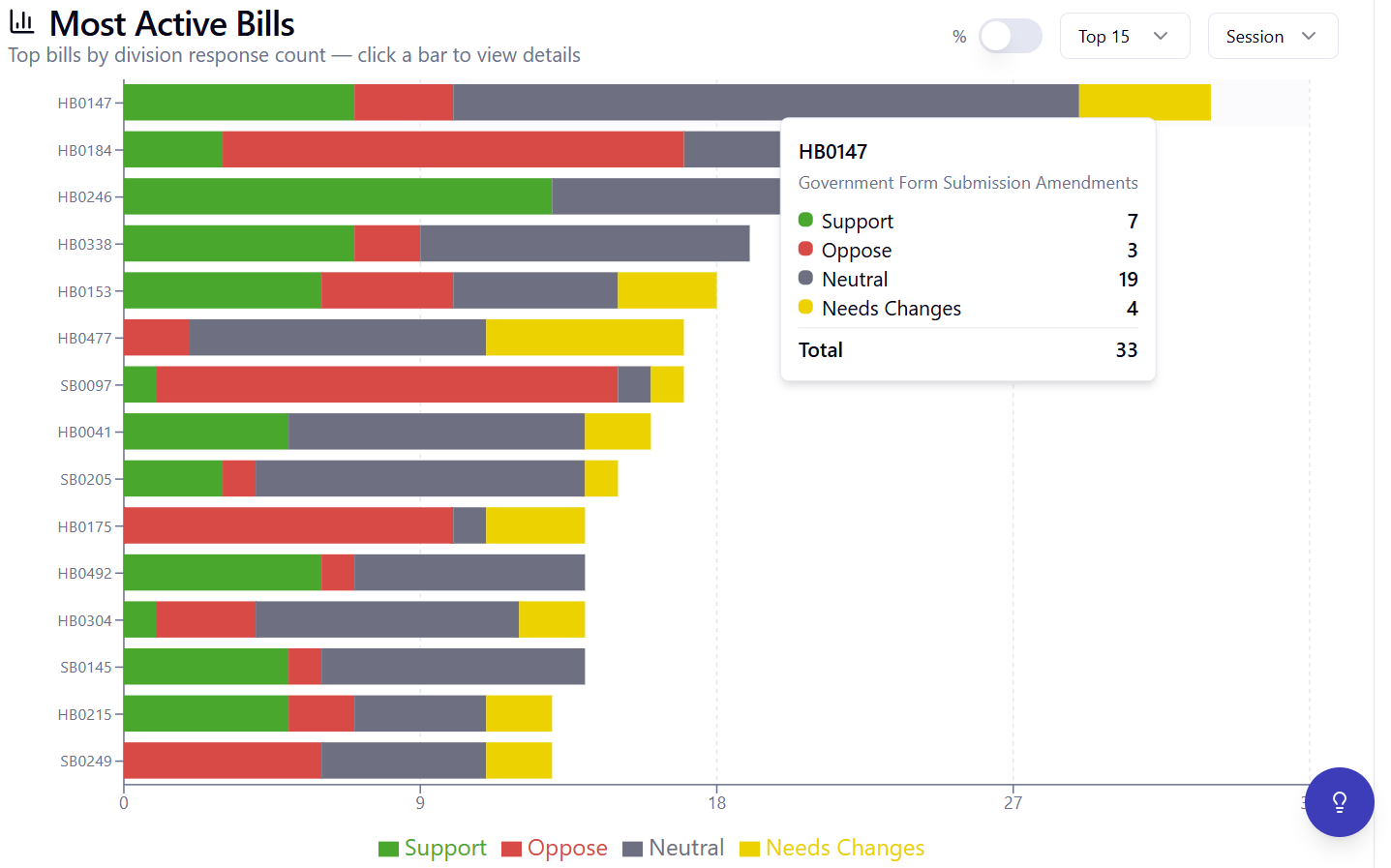The height and width of the screenshot is (868, 1391).
Task: Click the Oppose legend label
Action: pos(567,849)
